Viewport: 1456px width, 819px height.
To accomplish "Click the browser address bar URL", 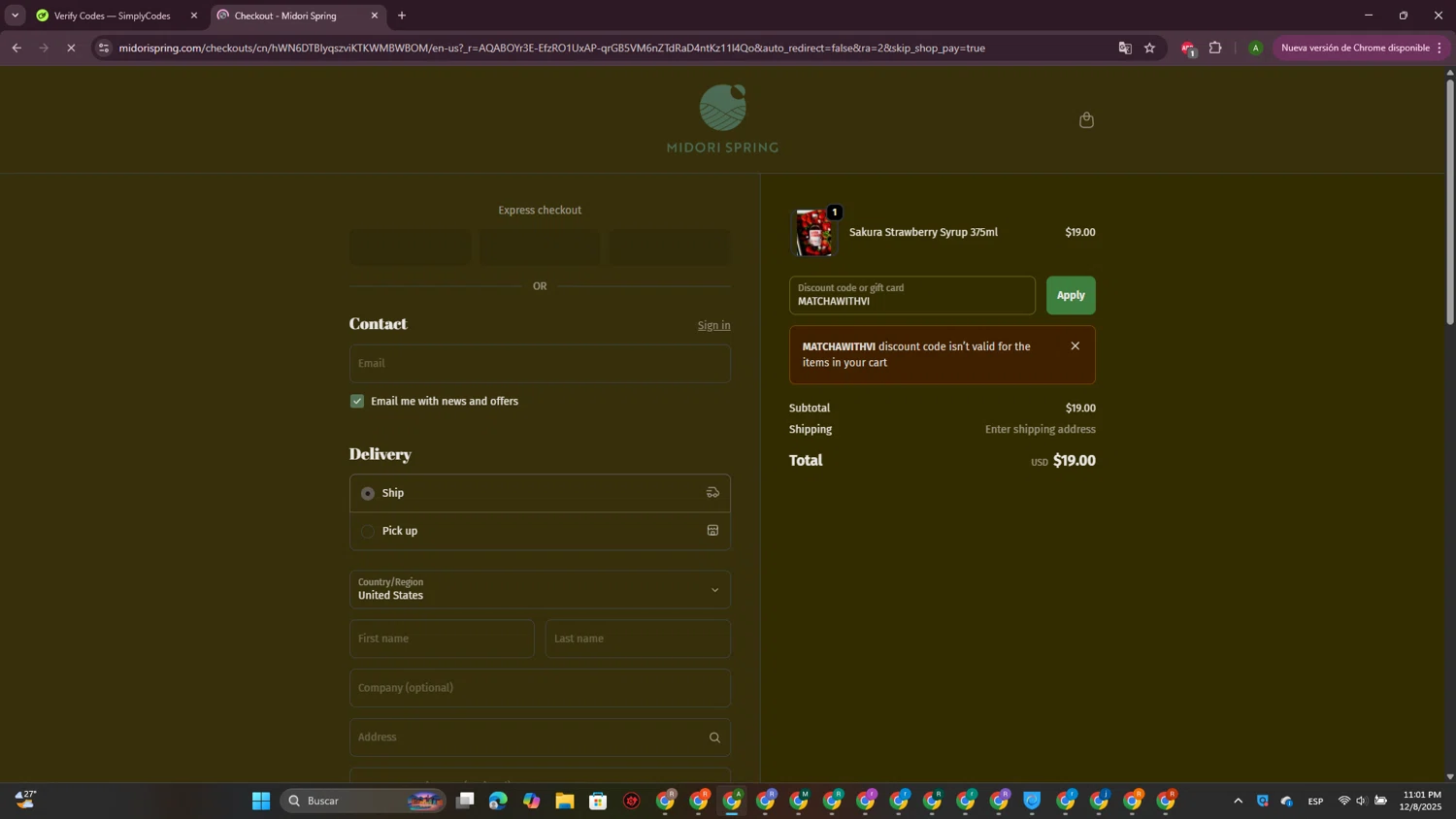I will (551, 48).
